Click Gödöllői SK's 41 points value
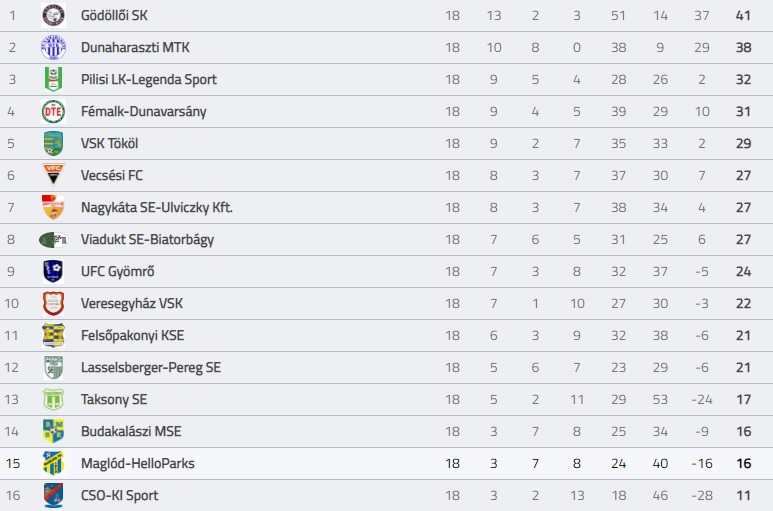Image resolution: width=773 pixels, height=511 pixels. (x=742, y=15)
